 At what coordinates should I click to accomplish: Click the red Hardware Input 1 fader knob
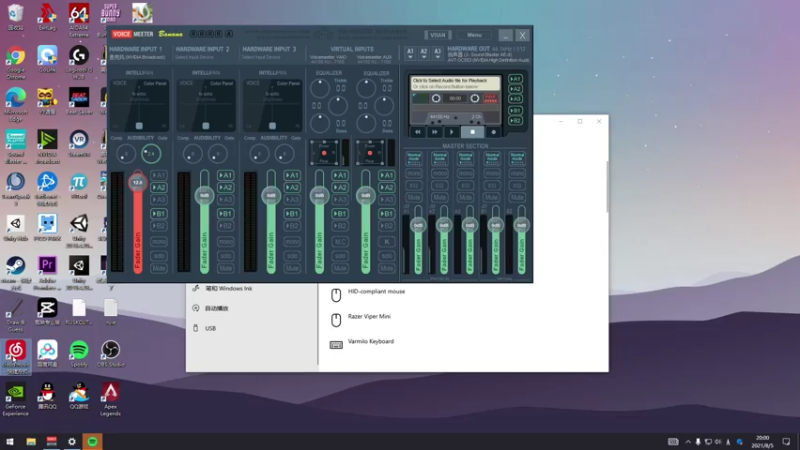[x=138, y=182]
